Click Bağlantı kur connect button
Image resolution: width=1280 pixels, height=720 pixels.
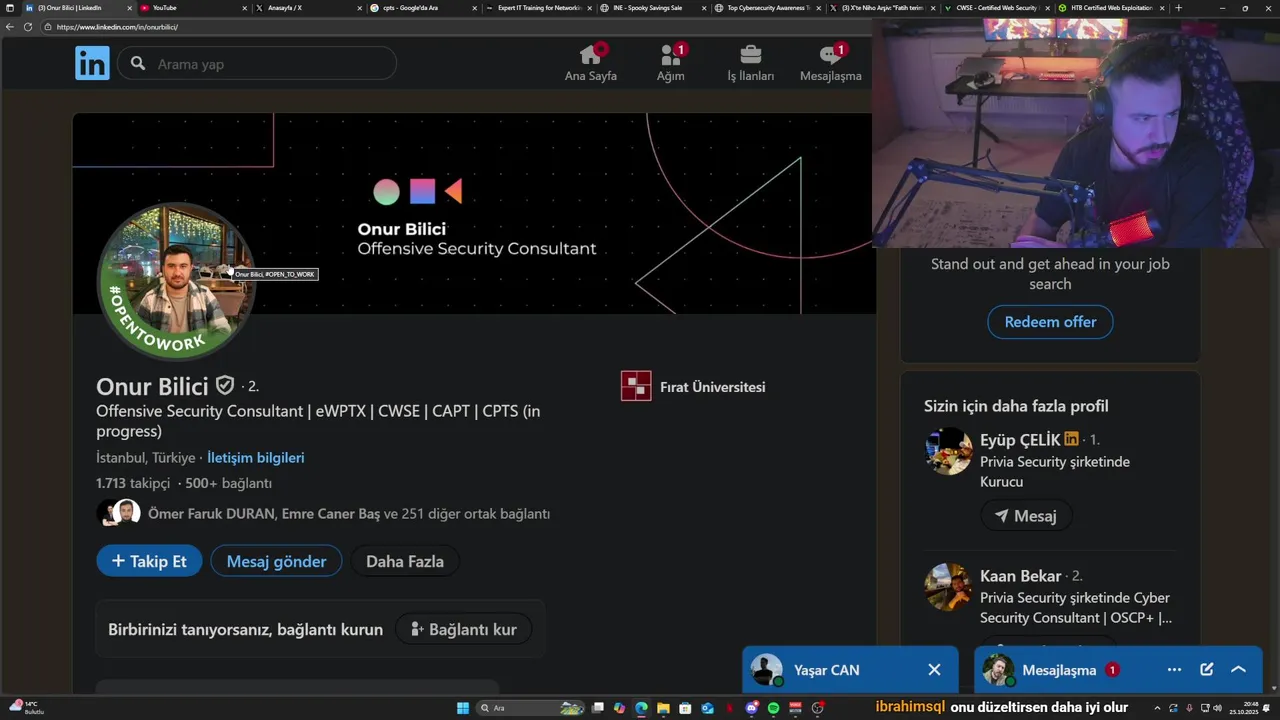point(463,629)
